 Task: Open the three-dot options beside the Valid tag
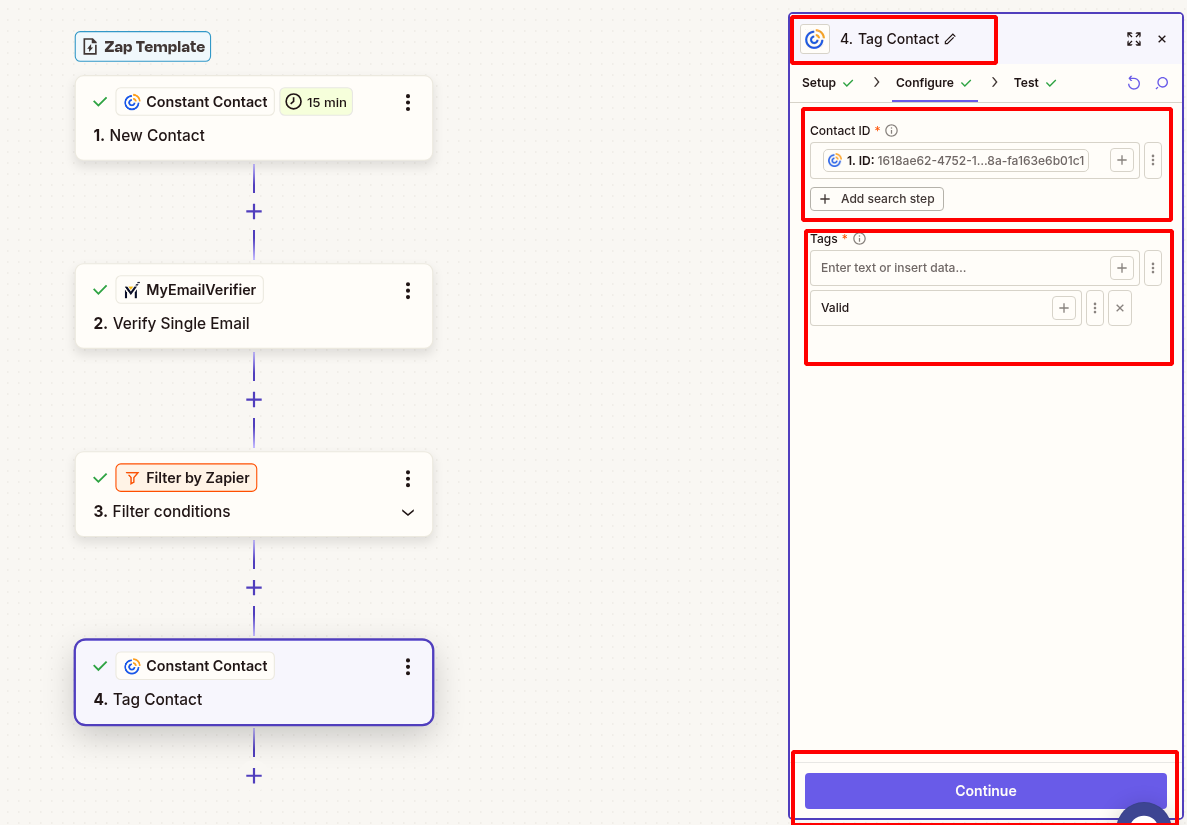point(1095,308)
